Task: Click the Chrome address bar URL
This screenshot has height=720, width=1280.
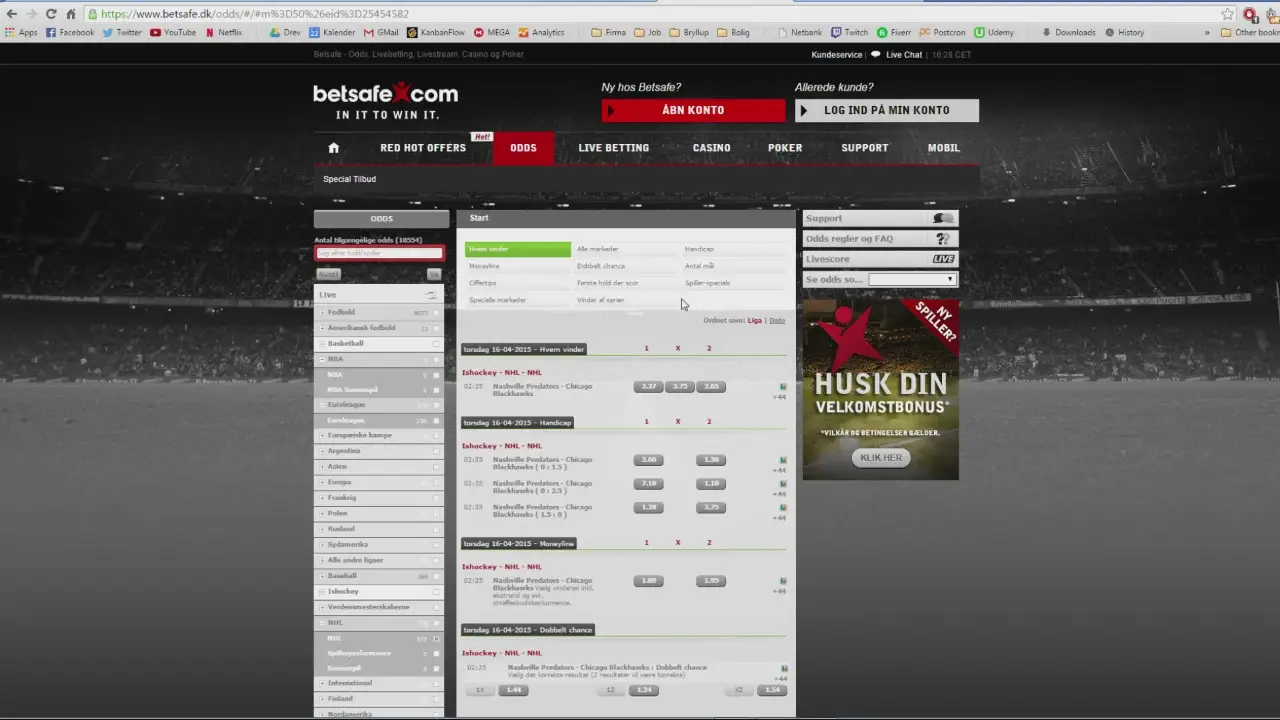Action: pos(255,14)
